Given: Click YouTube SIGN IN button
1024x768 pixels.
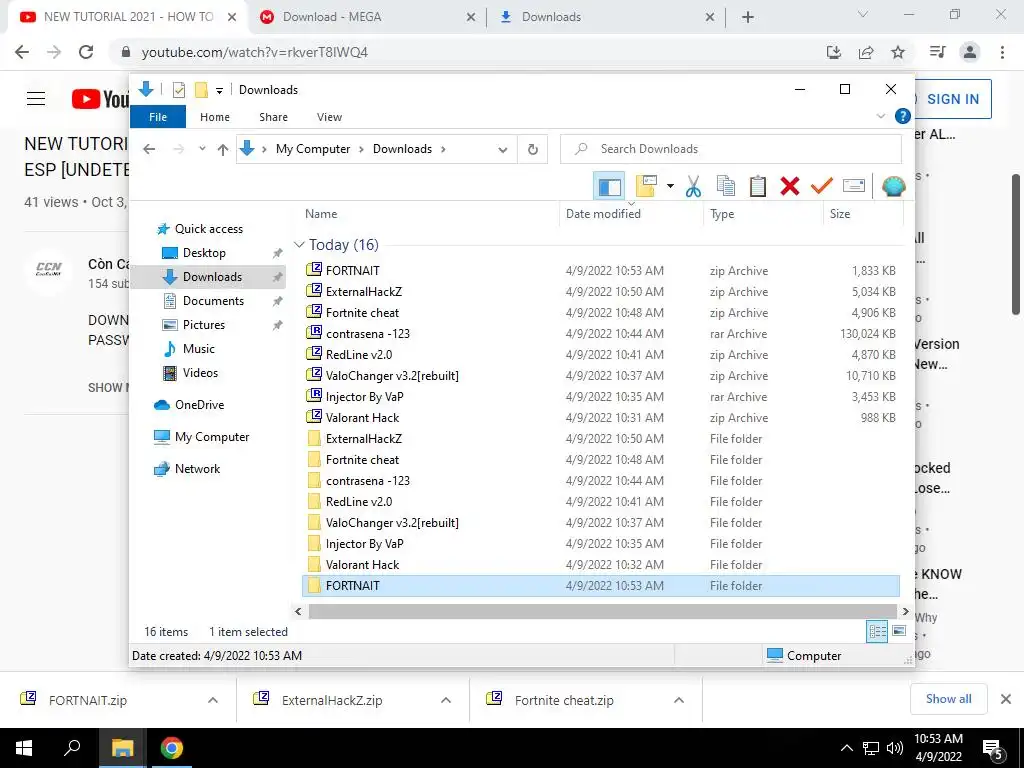Looking at the screenshot, I should [x=953, y=99].
